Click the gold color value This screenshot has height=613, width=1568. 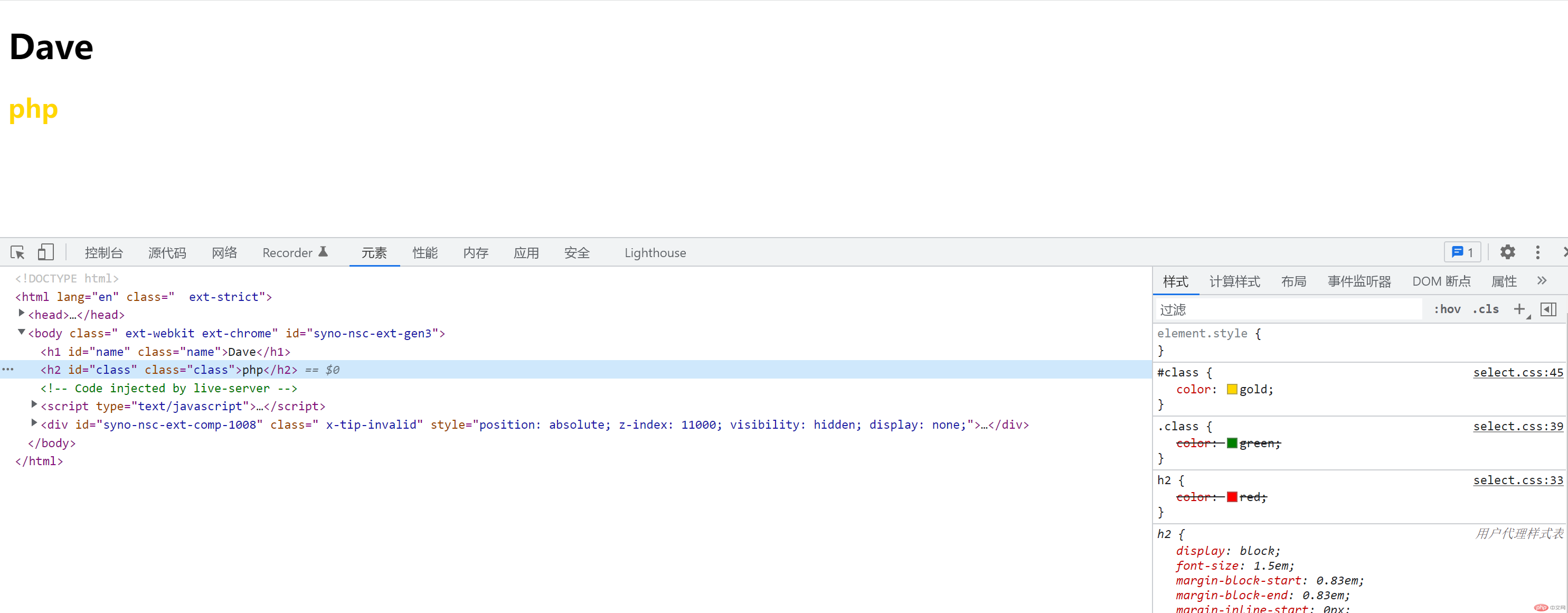pyautogui.click(x=1254, y=389)
